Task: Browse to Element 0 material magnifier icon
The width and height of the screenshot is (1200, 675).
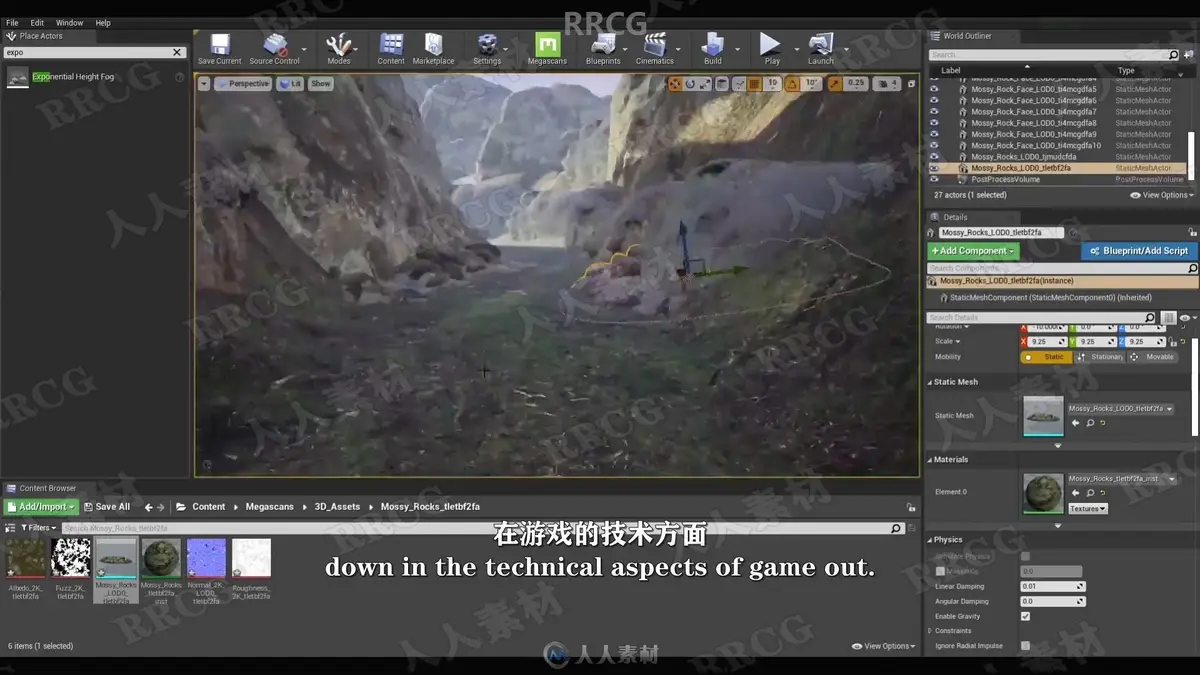Action: pos(1090,493)
